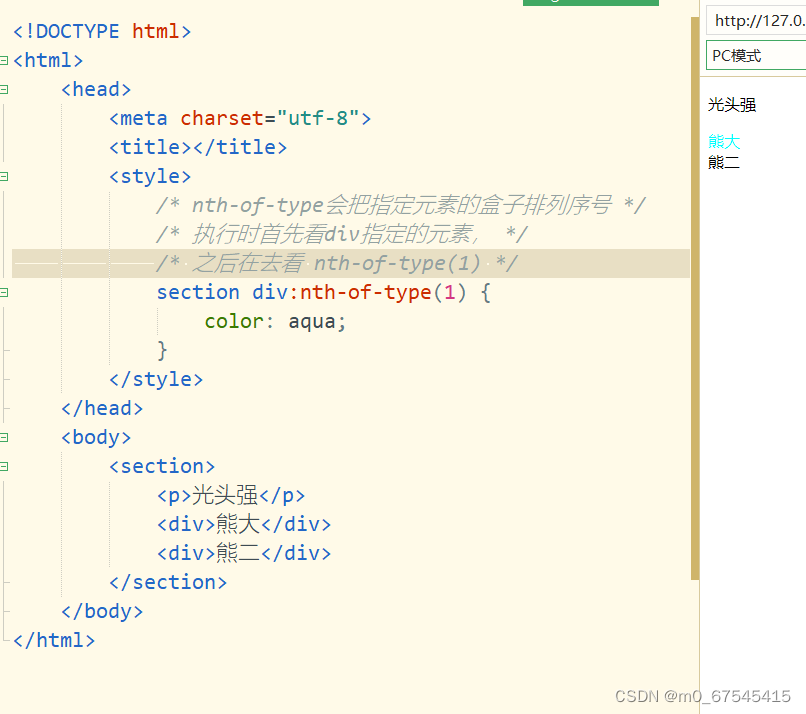This screenshot has height=714, width=806.
Task: Collapse the <head> code block
Action: coord(5,89)
